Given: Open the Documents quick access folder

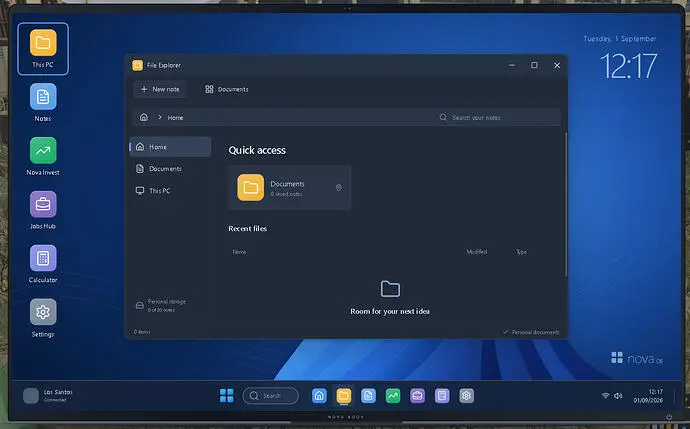Looking at the screenshot, I should (290, 188).
